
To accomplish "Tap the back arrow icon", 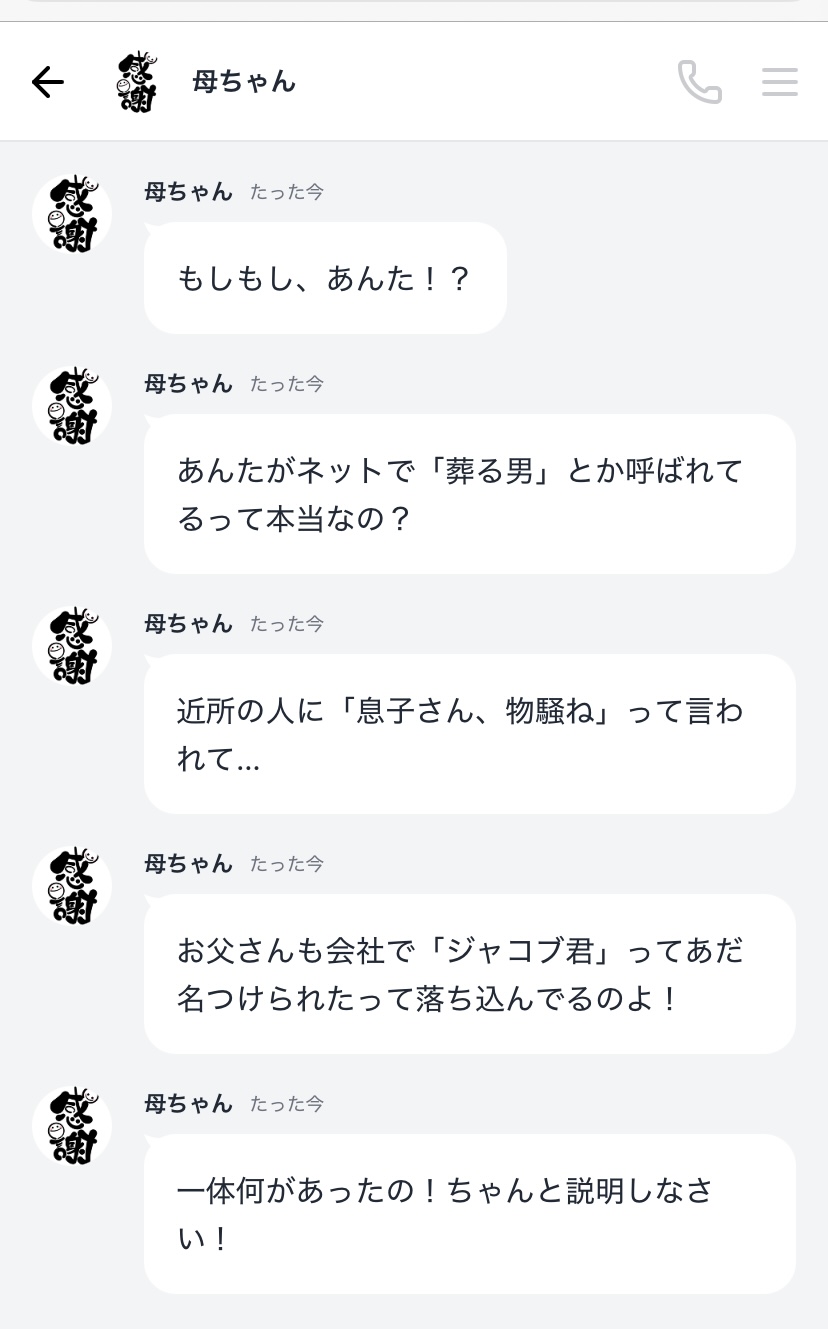I will (x=48, y=82).
